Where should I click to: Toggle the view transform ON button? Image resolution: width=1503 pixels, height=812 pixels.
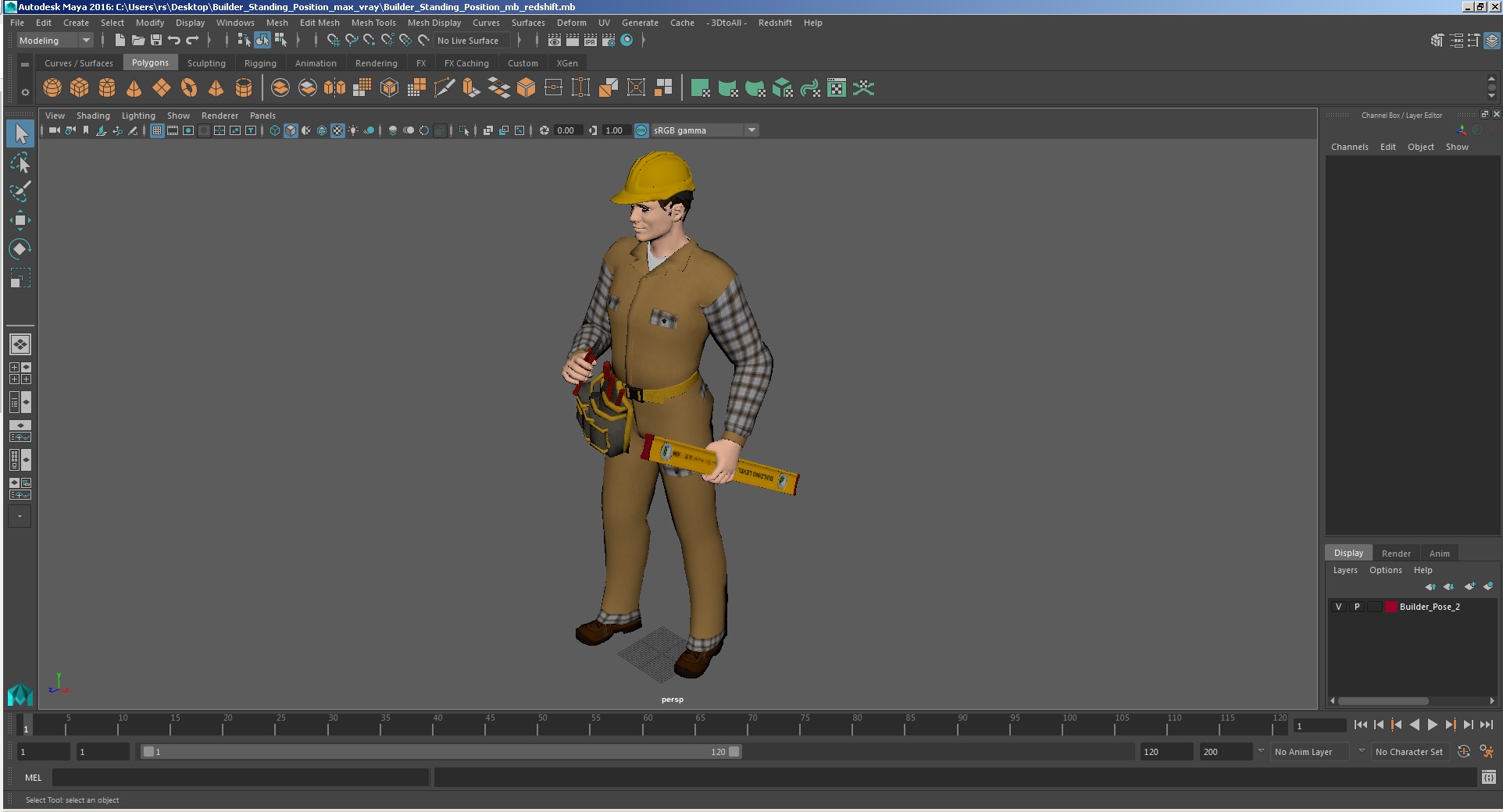(x=641, y=130)
